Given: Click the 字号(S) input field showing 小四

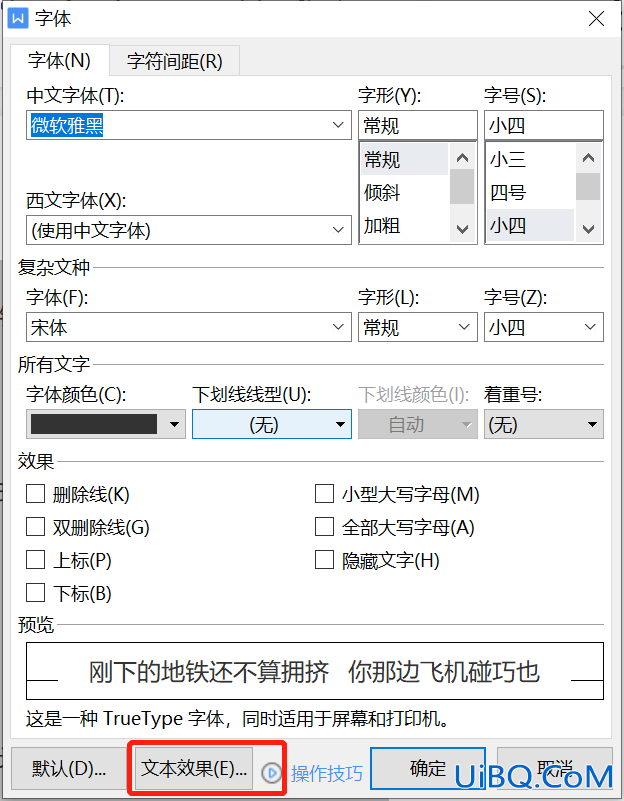Looking at the screenshot, I should pyautogui.click(x=543, y=125).
